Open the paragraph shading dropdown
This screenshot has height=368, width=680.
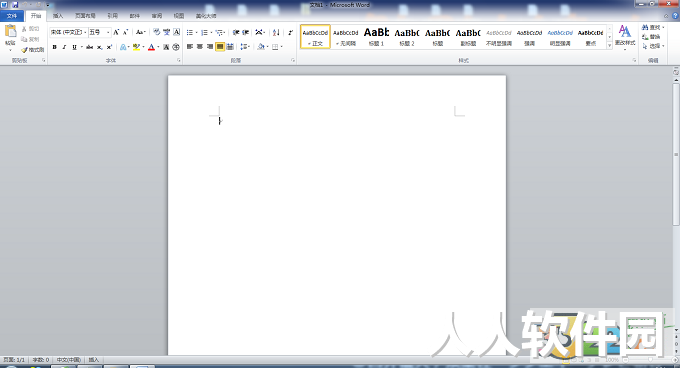point(268,47)
